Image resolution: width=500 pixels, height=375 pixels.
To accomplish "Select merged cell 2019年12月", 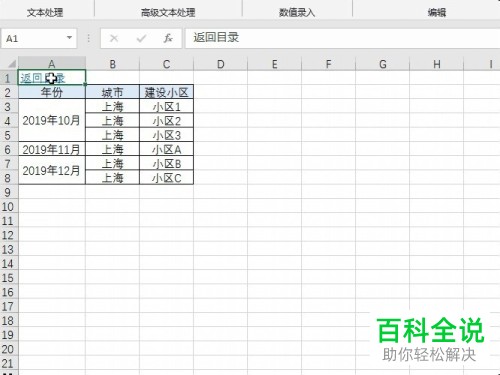I will pyautogui.click(x=52, y=170).
